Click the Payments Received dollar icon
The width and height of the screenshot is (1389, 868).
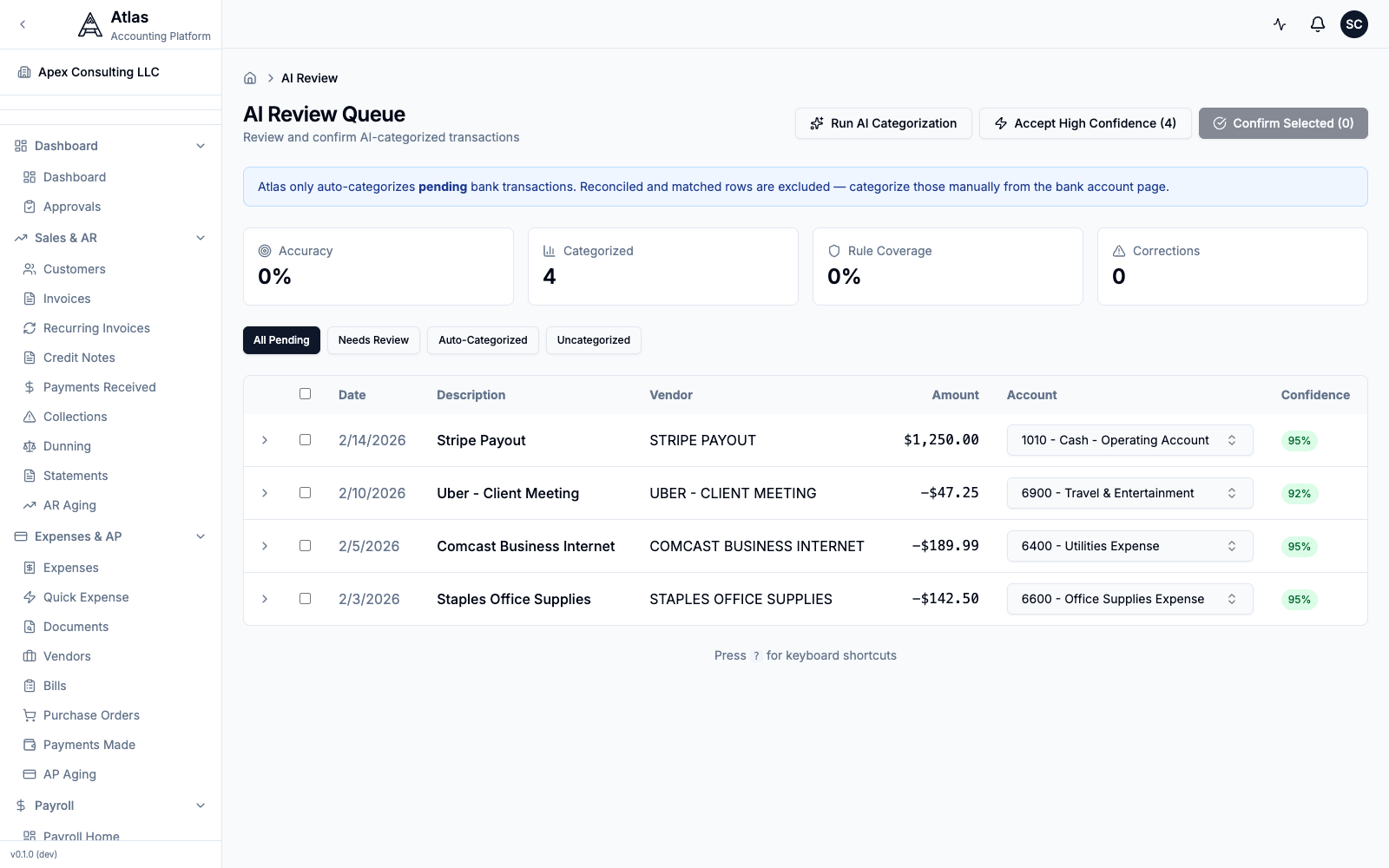tap(30, 387)
